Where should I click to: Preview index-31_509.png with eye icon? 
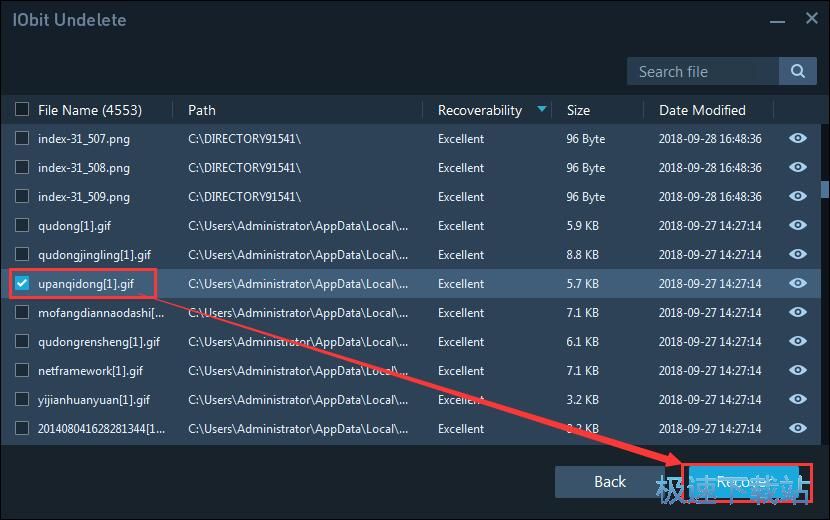(x=798, y=197)
